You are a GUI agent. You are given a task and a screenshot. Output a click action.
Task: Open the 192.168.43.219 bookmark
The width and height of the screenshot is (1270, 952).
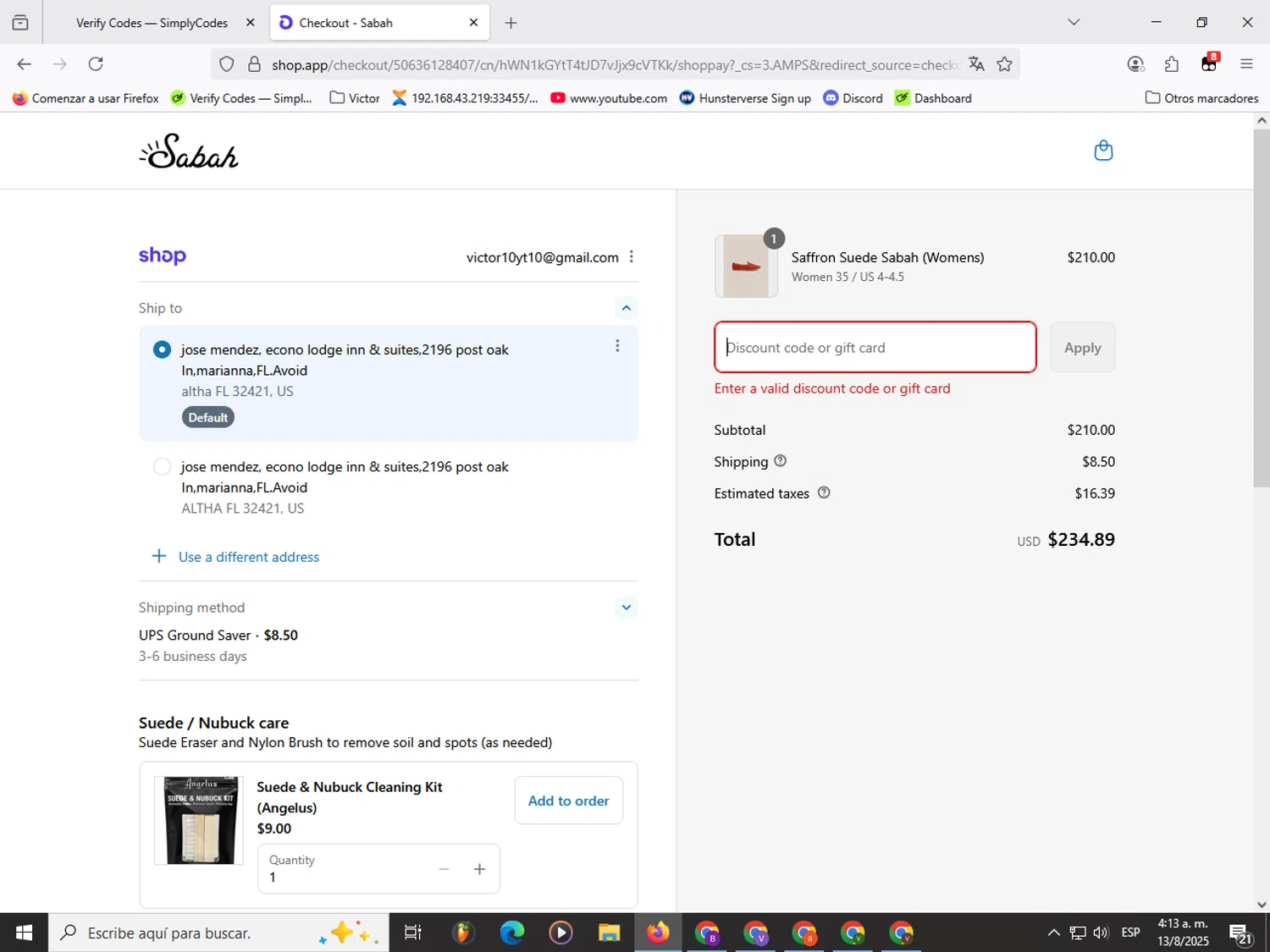click(465, 98)
